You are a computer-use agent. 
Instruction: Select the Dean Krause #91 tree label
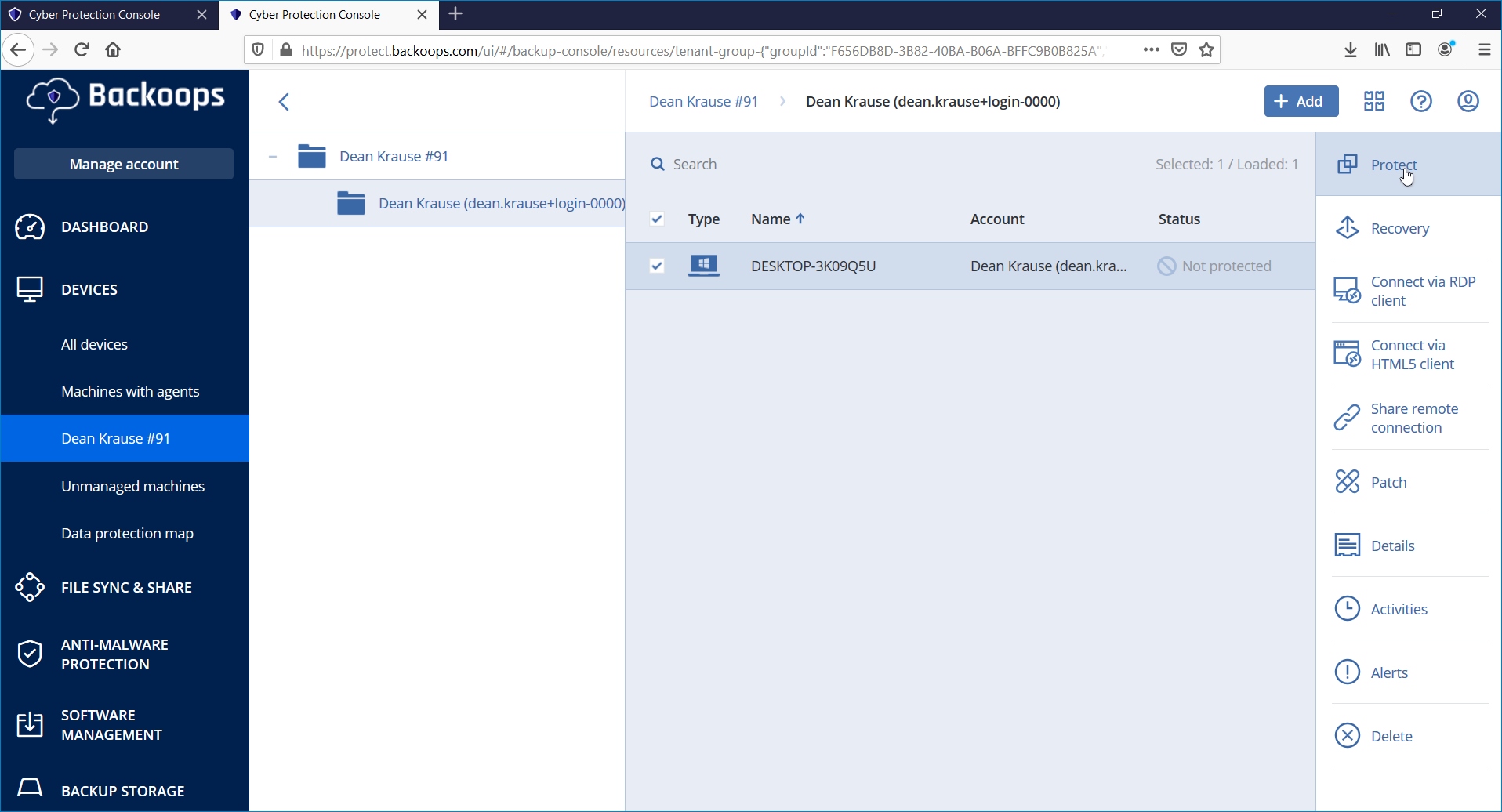(394, 156)
